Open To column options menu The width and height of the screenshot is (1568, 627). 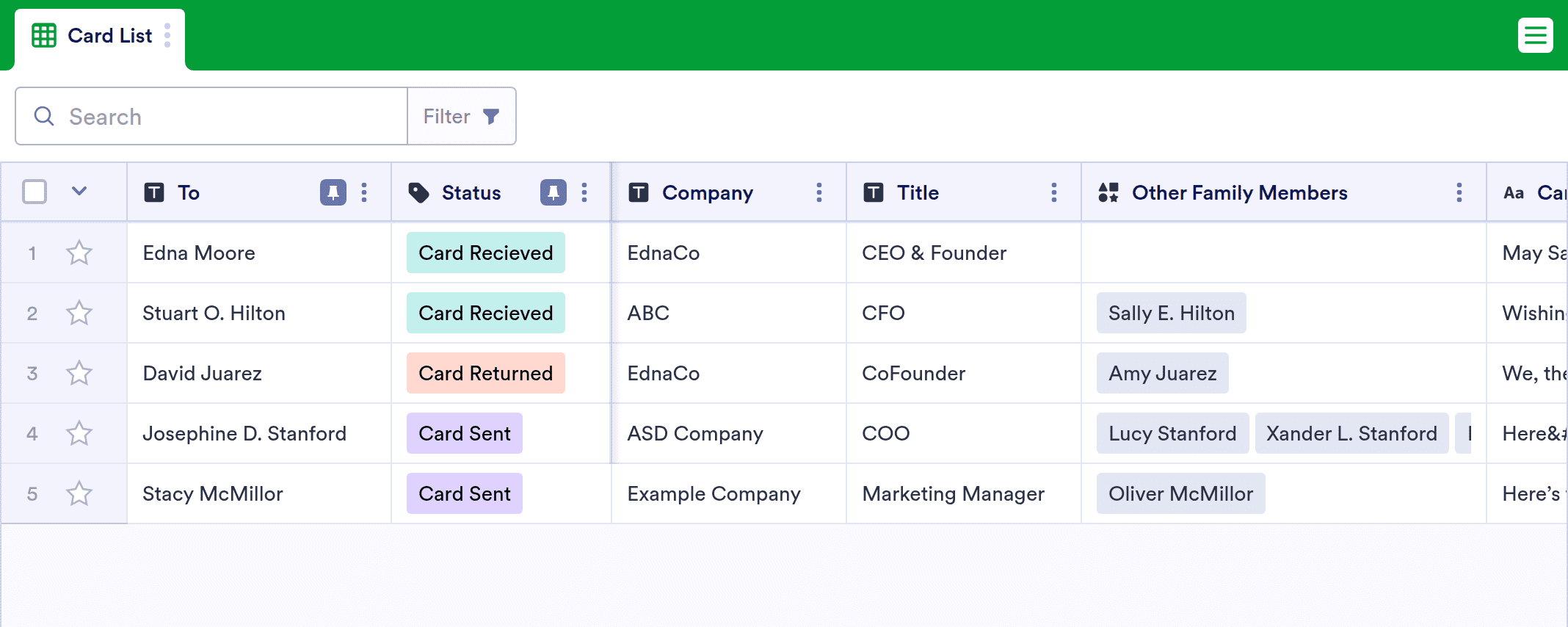(x=364, y=192)
